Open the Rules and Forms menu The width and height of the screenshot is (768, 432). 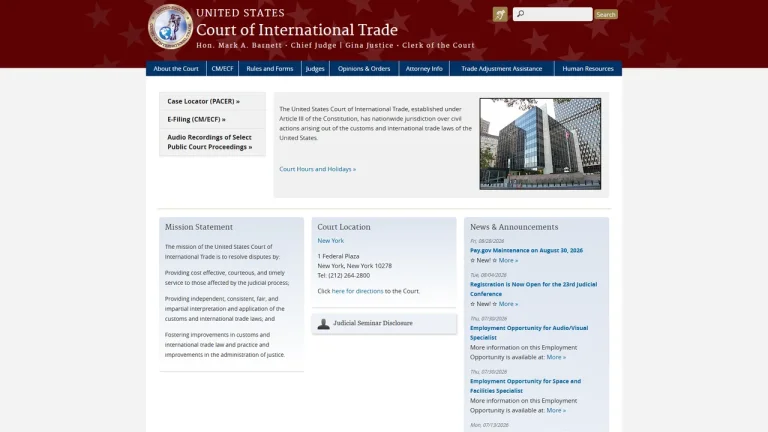[270, 69]
